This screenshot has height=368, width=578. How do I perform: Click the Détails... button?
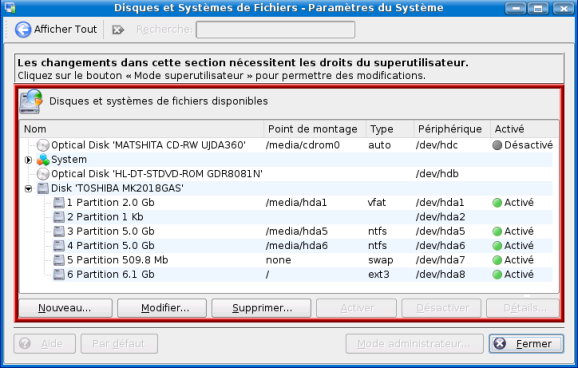tap(523, 308)
